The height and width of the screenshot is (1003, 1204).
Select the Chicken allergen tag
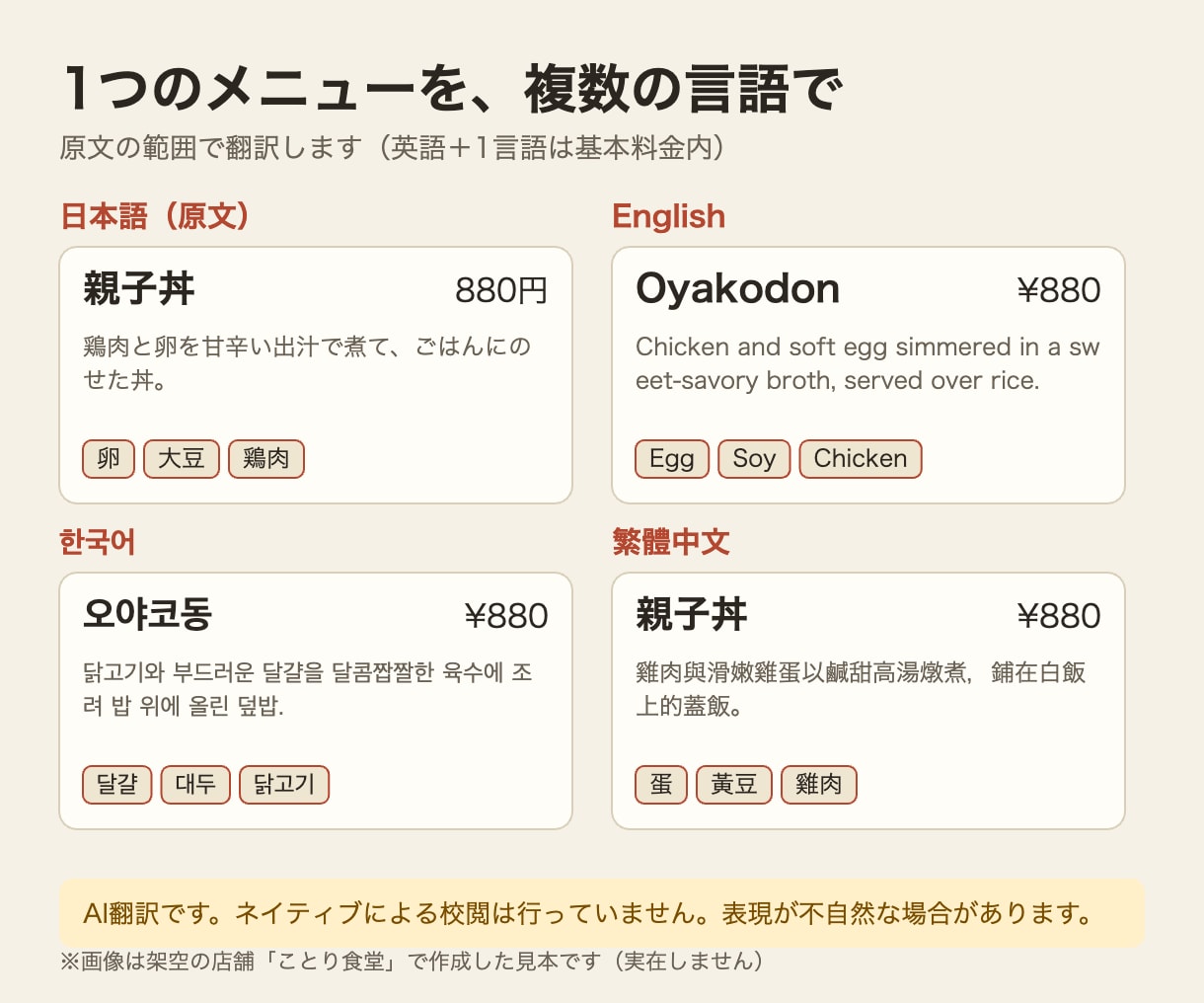pyautogui.click(x=861, y=459)
